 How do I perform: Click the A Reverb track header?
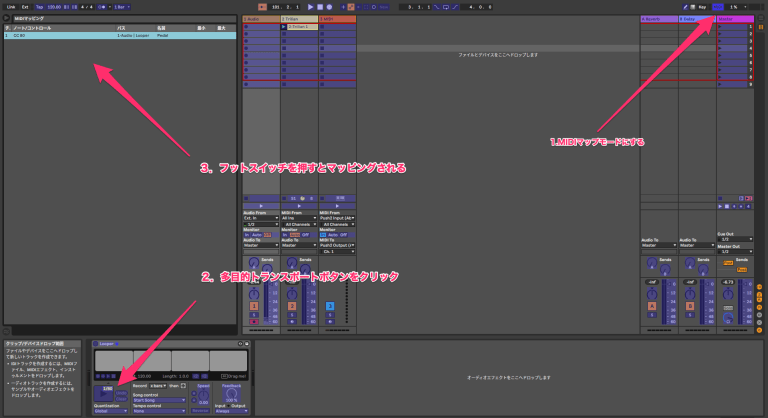(x=657, y=19)
